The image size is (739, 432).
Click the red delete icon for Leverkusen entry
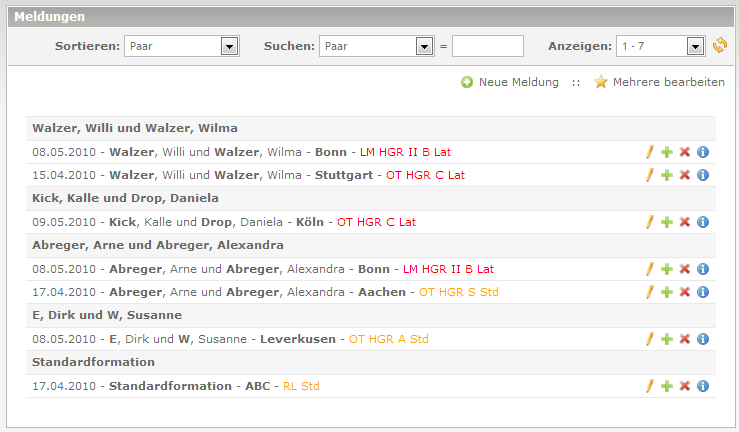pyautogui.click(x=685, y=339)
